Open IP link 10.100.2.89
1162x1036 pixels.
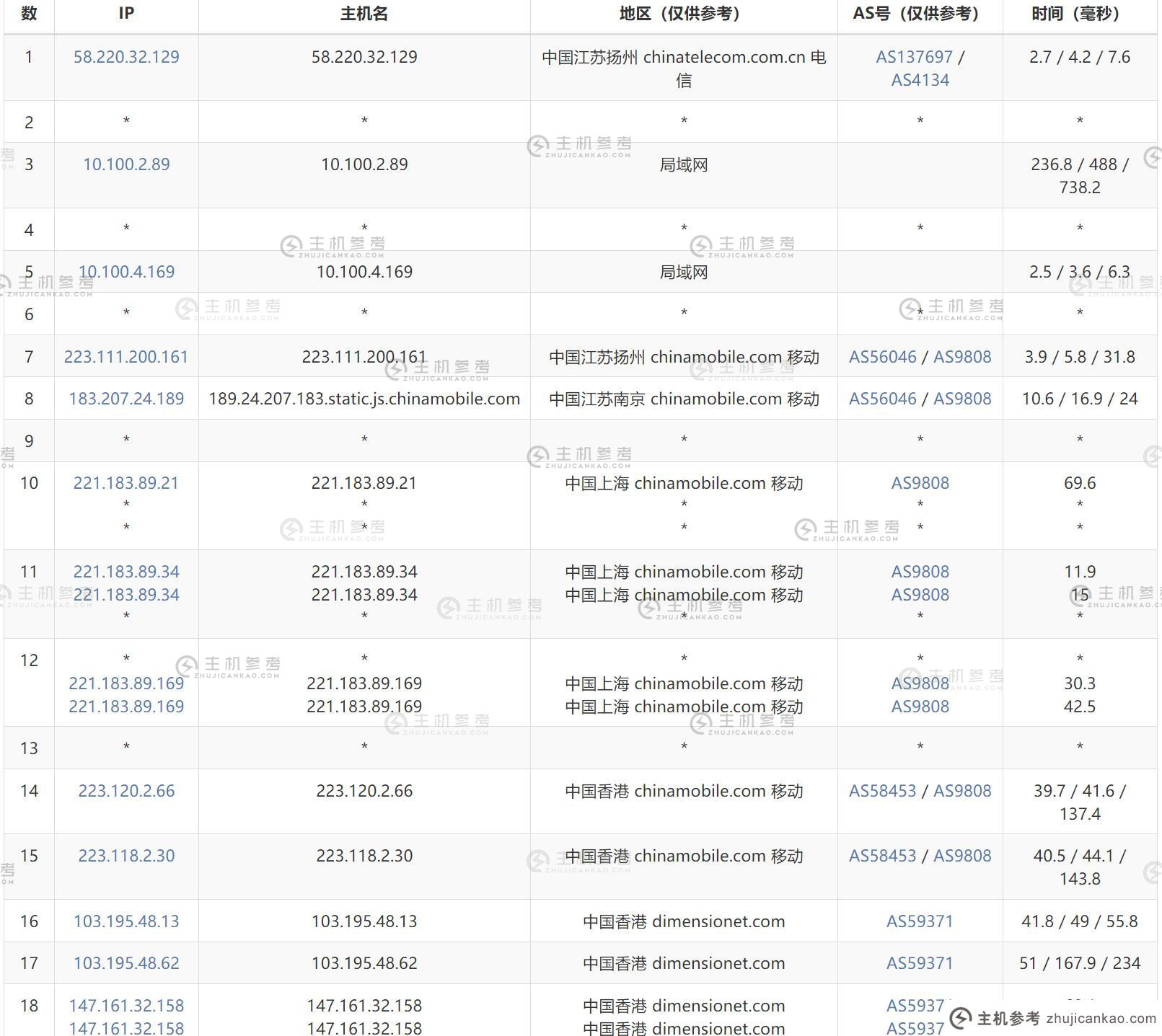pyautogui.click(x=126, y=164)
